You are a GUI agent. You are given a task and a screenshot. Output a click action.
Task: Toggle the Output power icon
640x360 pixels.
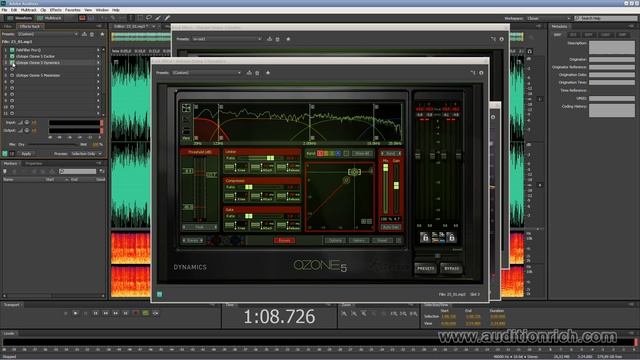tap(27, 131)
